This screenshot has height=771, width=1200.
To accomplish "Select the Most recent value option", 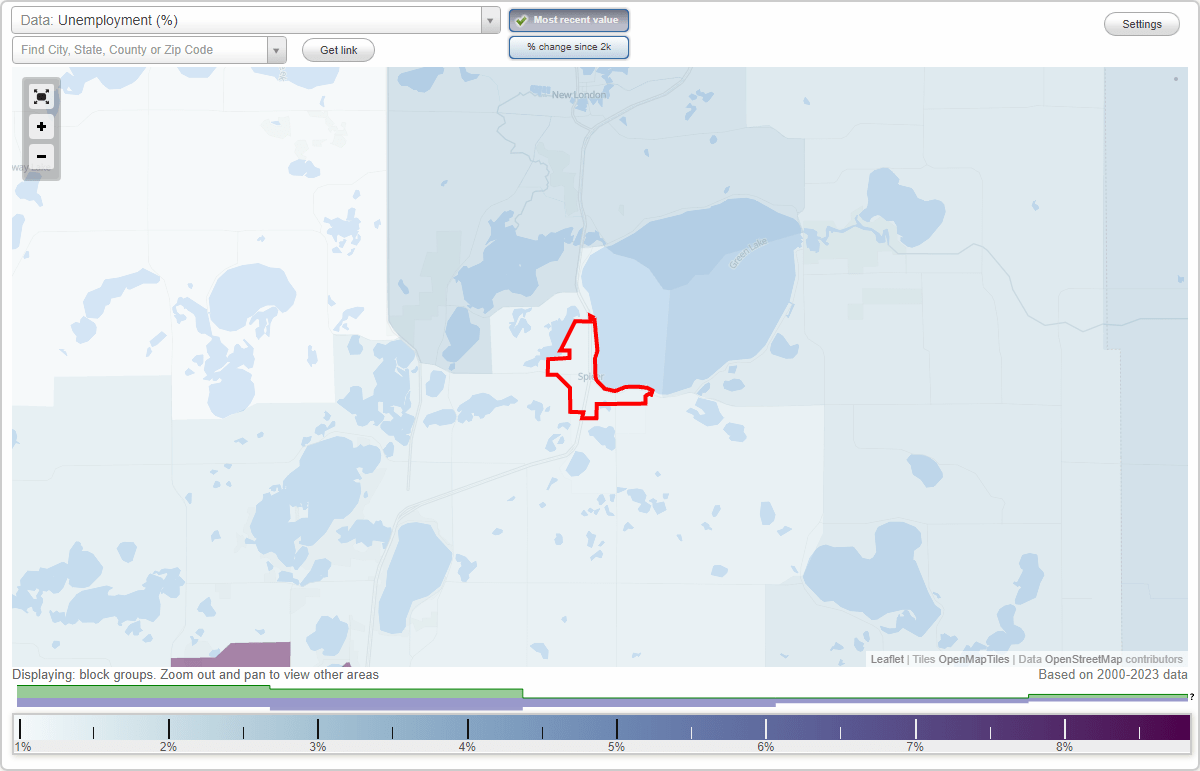I will pyautogui.click(x=569, y=20).
